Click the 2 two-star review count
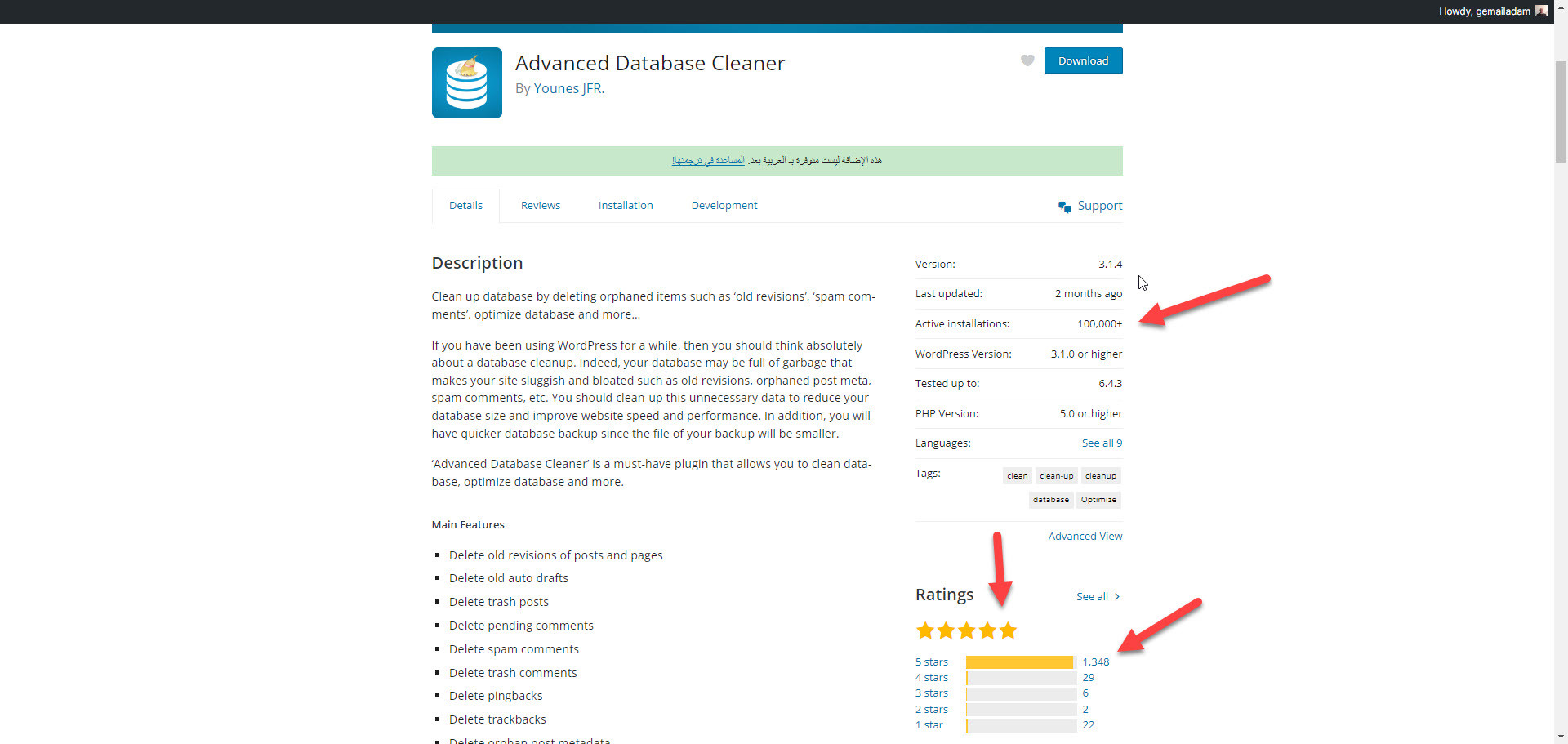The image size is (1568, 744). 1085,710
